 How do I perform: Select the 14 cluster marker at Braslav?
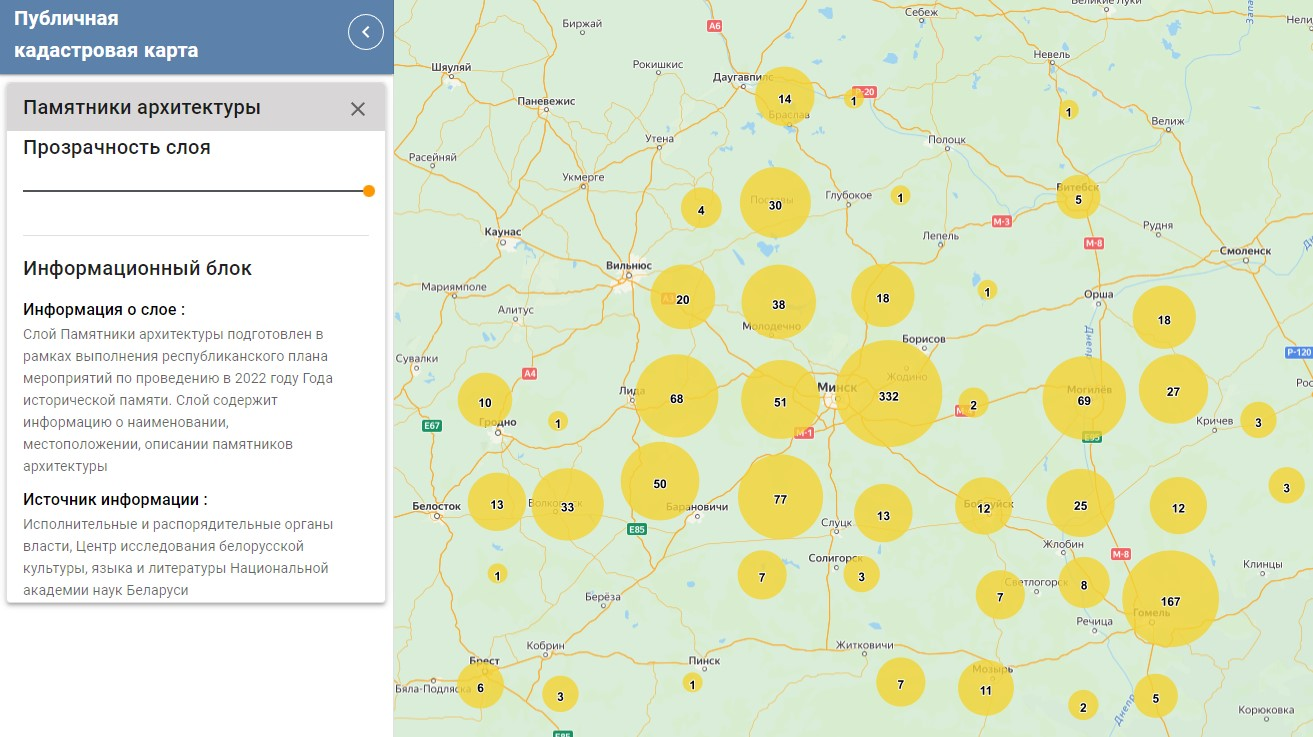click(785, 98)
